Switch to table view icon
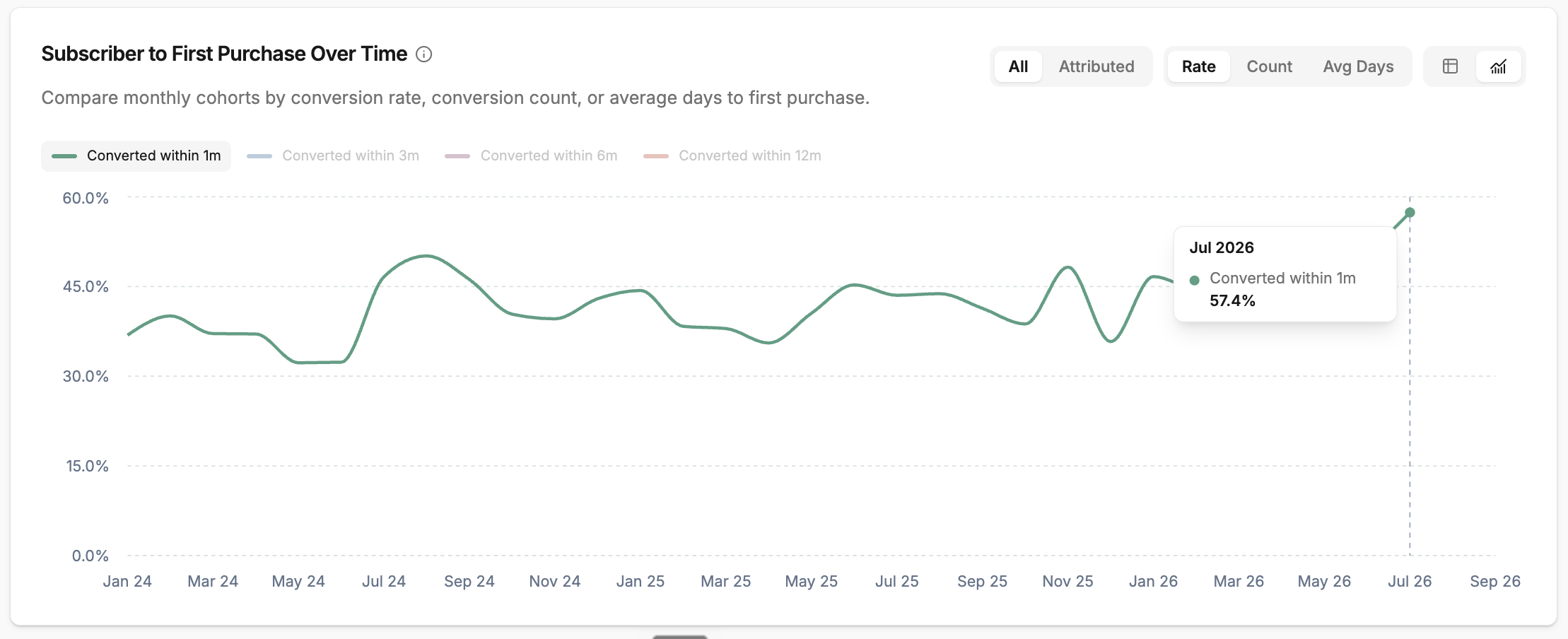 click(x=1450, y=66)
